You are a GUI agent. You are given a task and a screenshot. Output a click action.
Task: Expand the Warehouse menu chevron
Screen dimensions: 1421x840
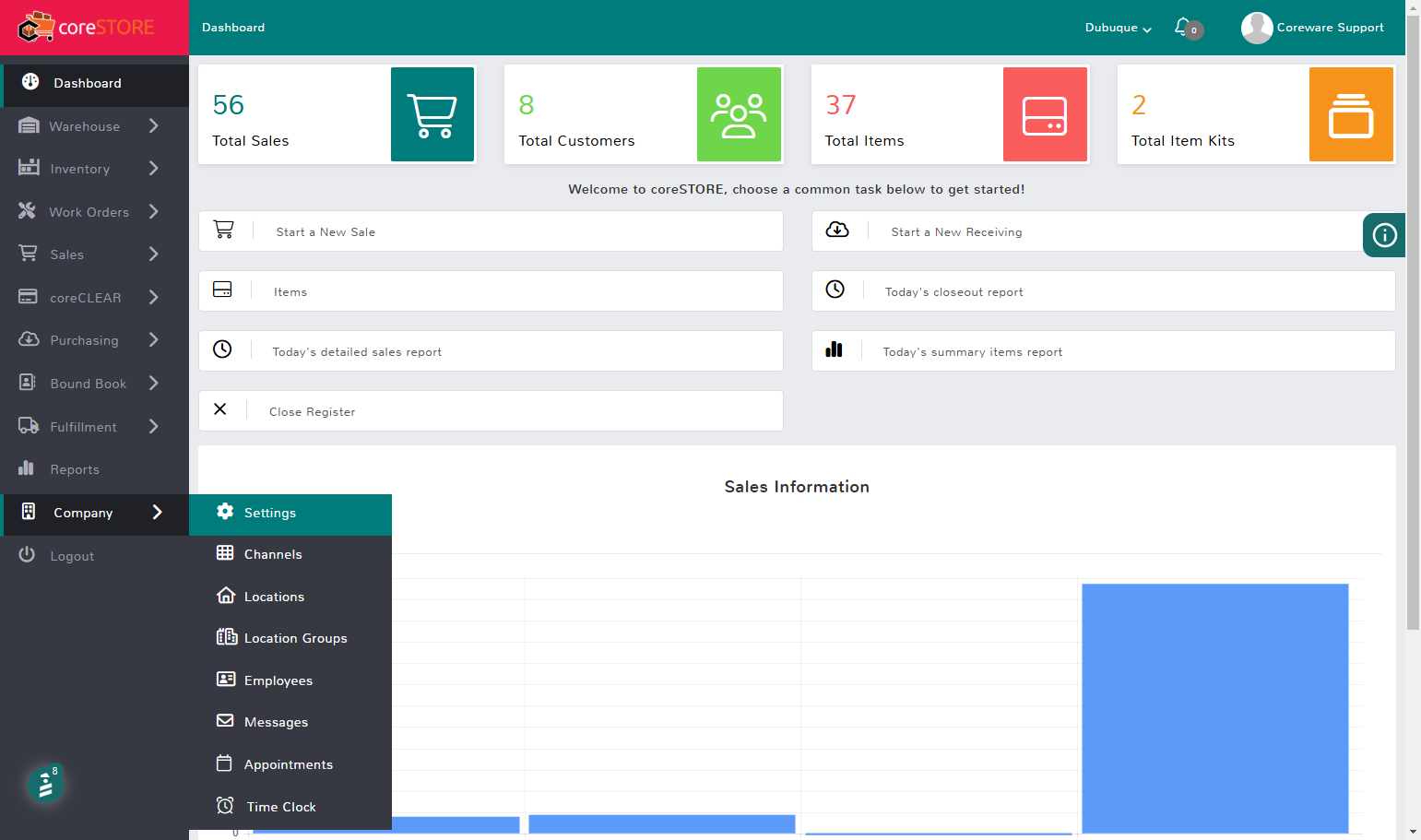click(154, 126)
